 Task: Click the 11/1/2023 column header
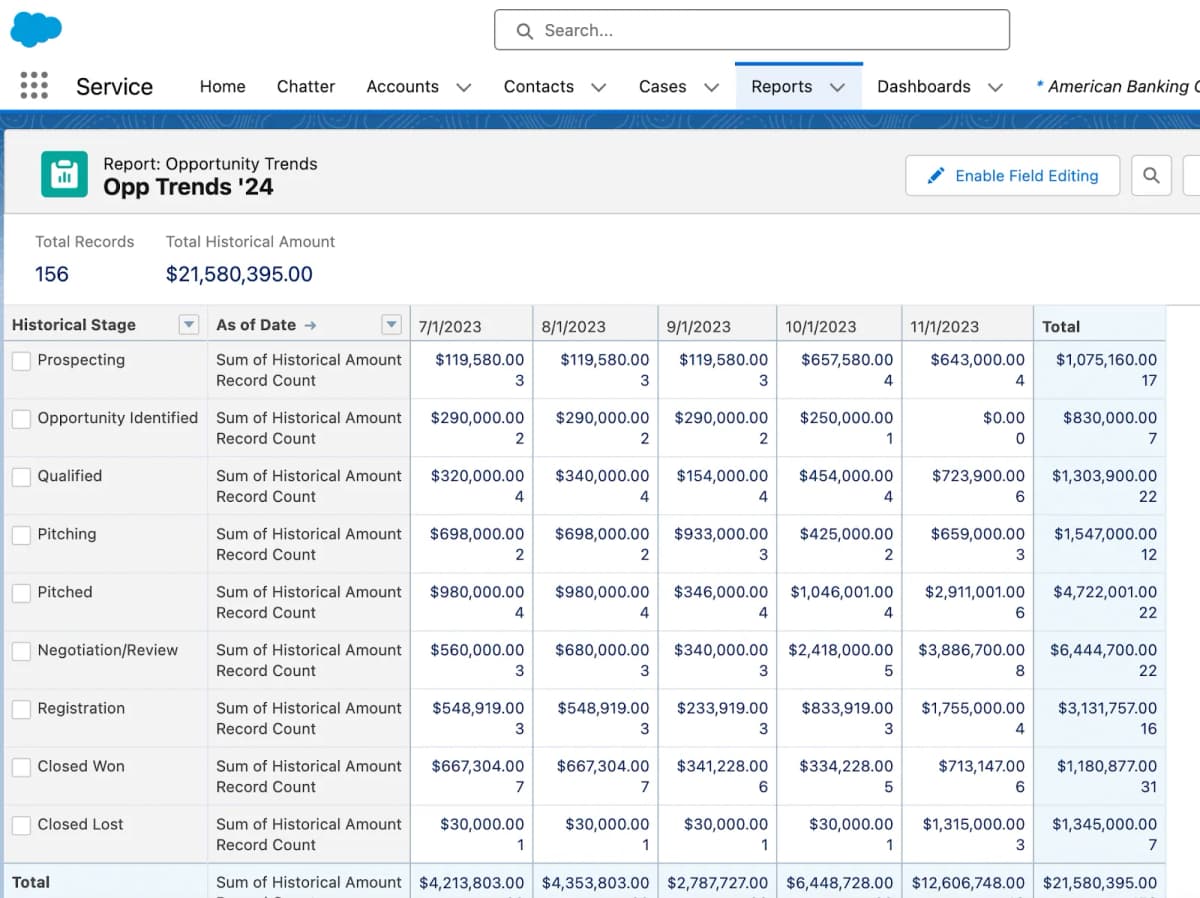945,326
